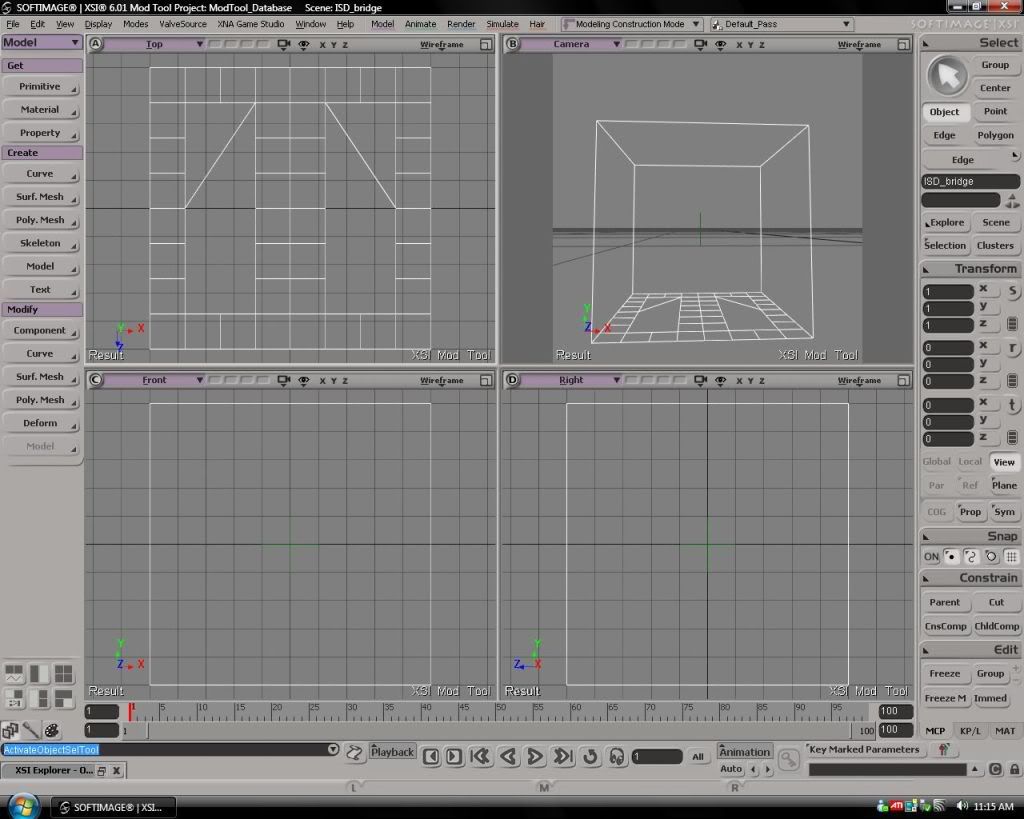Open Explore button in Select panel
This screenshot has height=819, width=1024.
[946, 222]
